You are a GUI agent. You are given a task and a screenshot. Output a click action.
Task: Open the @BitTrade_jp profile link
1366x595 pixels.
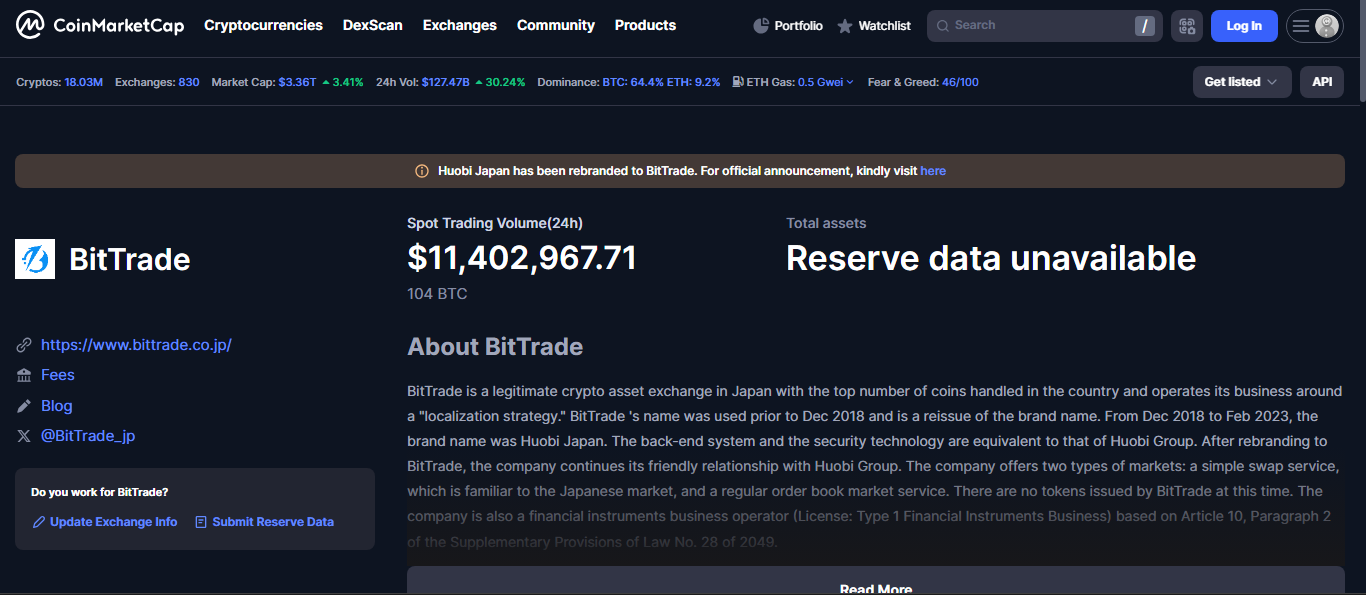[x=88, y=436]
